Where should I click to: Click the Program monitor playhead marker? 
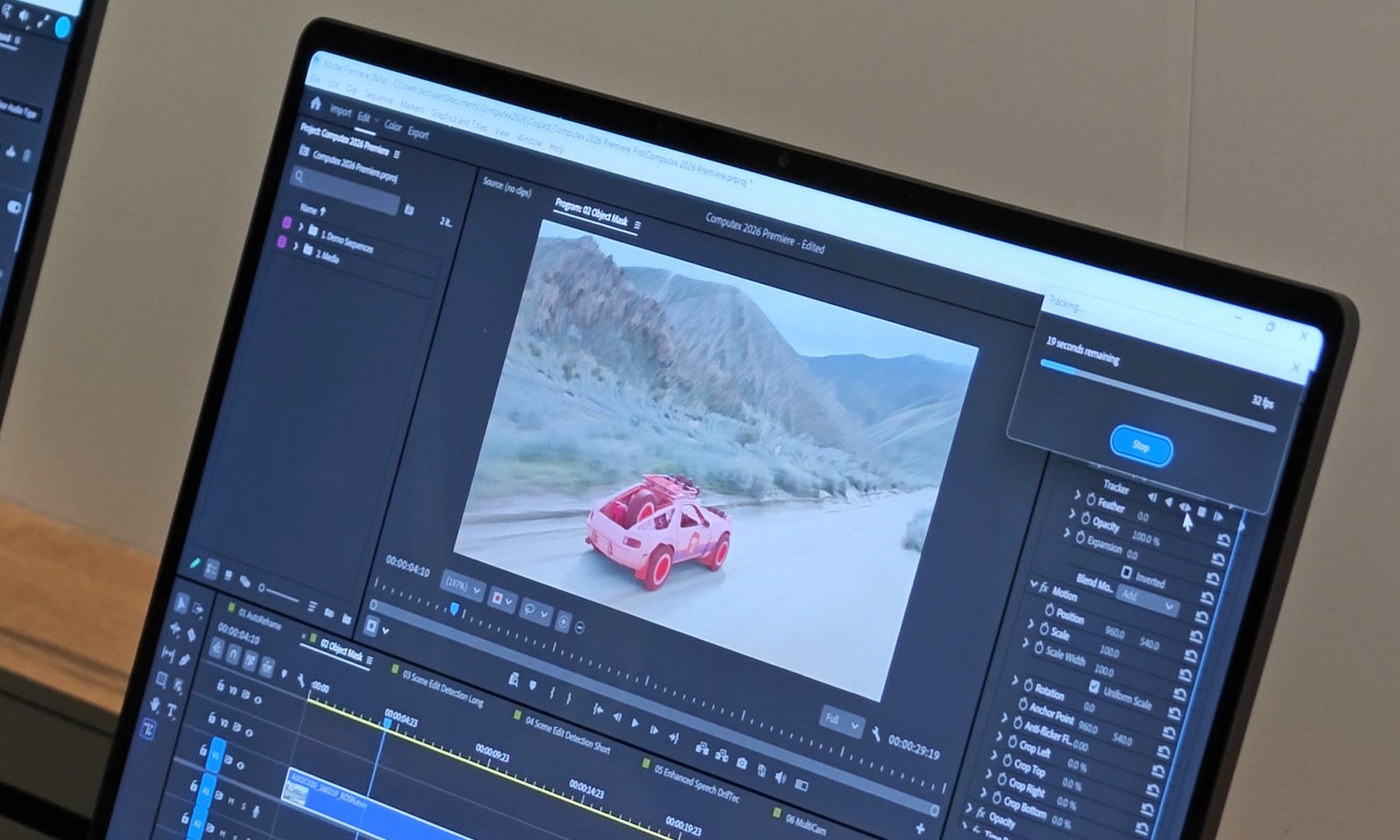coord(453,609)
